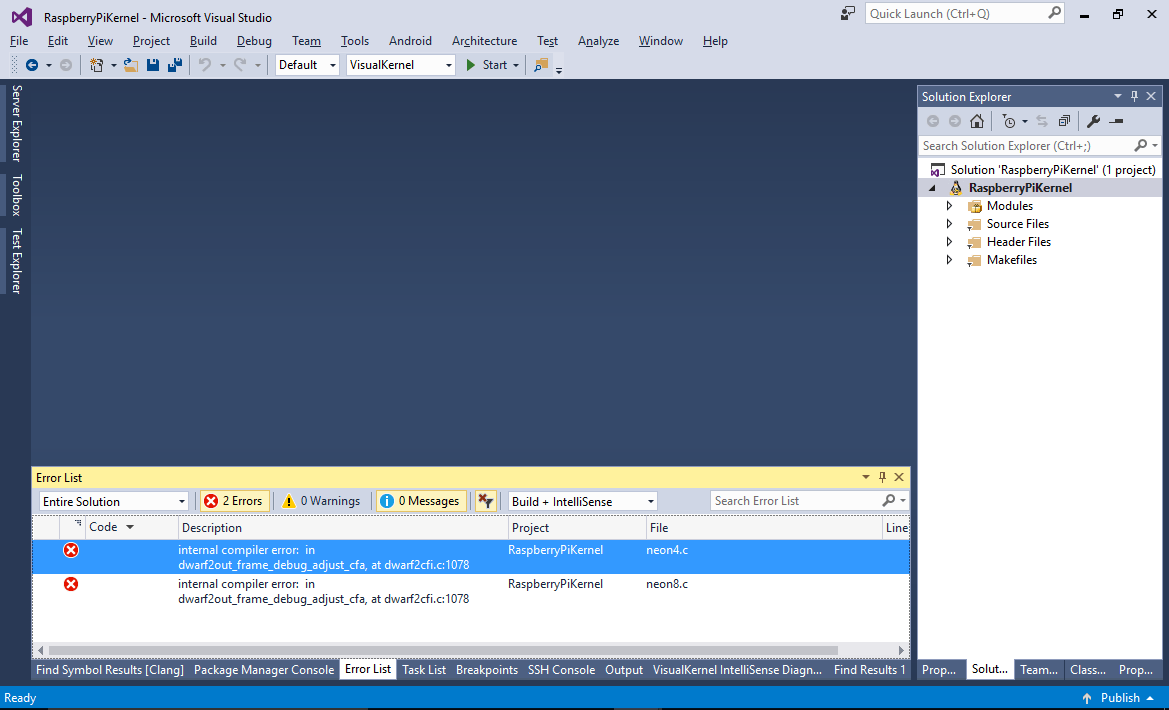Viewport: 1169px width, 710px height.
Task: Click the Undo icon
Action: click(206, 64)
